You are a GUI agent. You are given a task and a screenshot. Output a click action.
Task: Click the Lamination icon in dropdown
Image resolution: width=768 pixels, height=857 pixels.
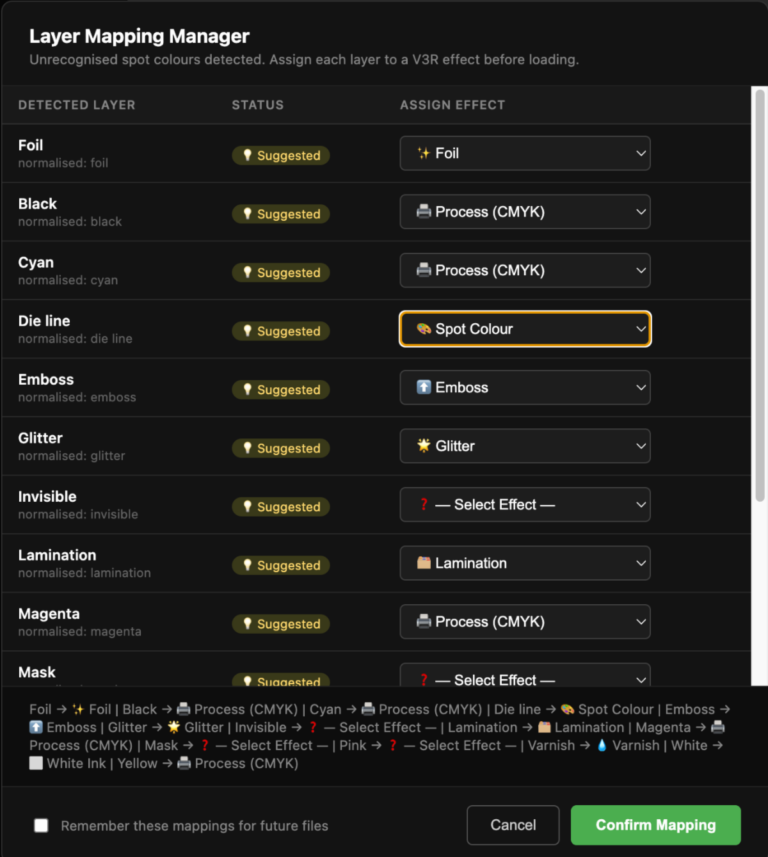tap(424, 563)
